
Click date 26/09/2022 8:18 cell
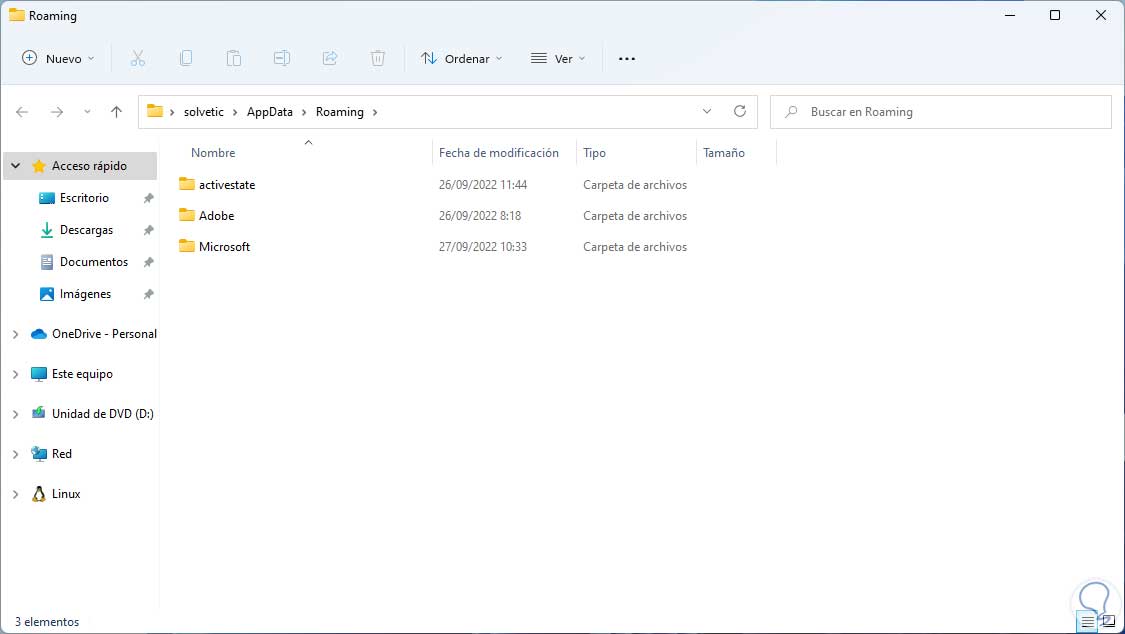480,216
